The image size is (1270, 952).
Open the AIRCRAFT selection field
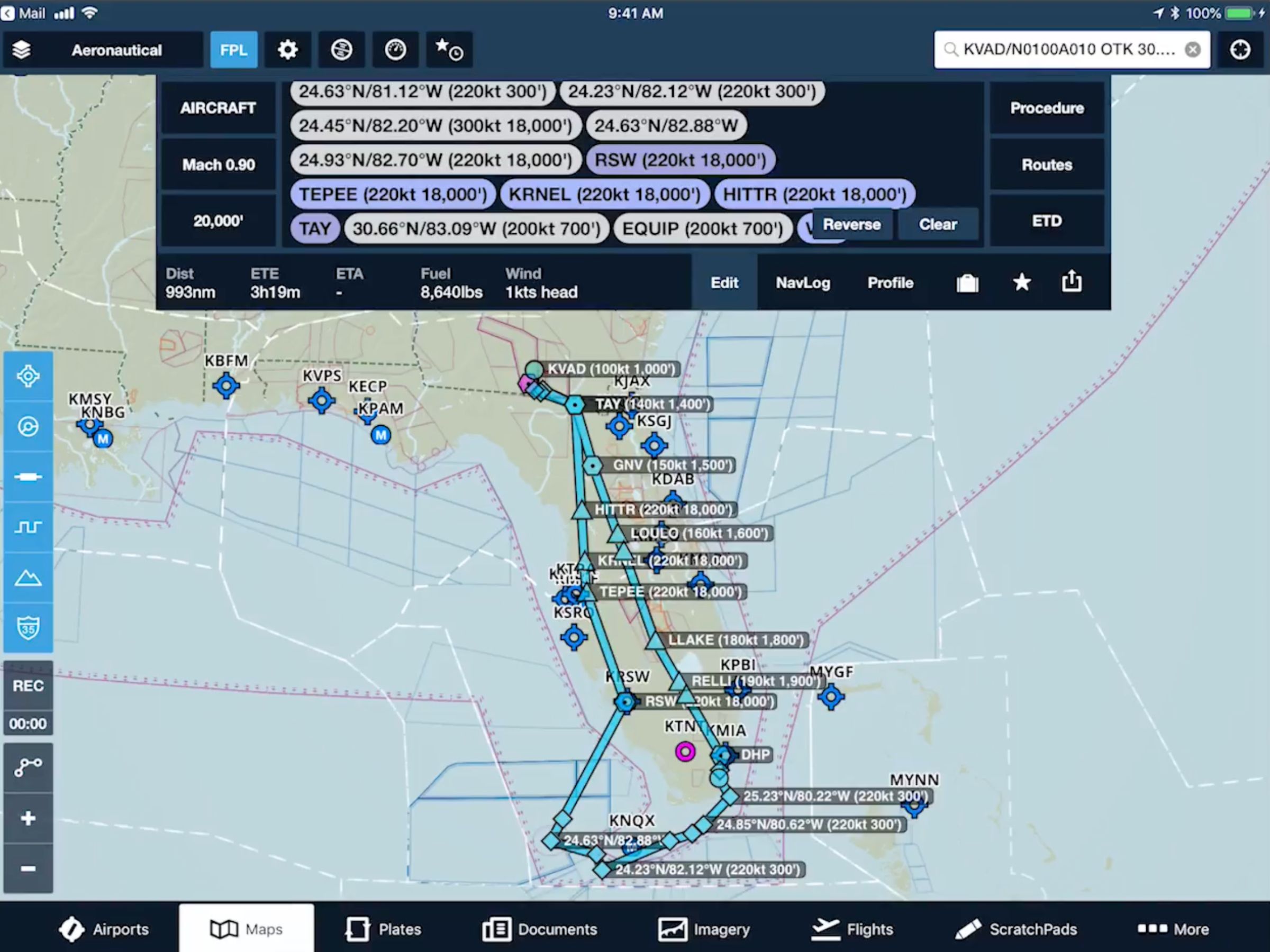[217, 108]
